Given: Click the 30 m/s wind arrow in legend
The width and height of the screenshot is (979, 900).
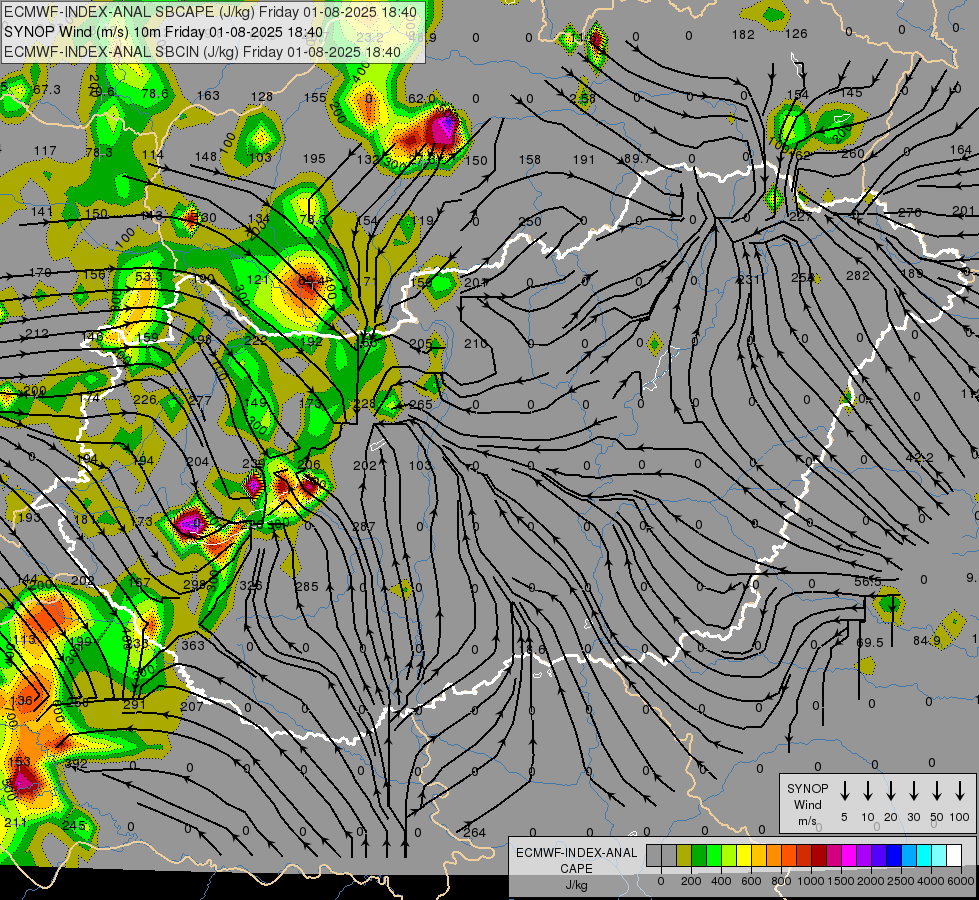Looking at the screenshot, I should coord(914,791).
